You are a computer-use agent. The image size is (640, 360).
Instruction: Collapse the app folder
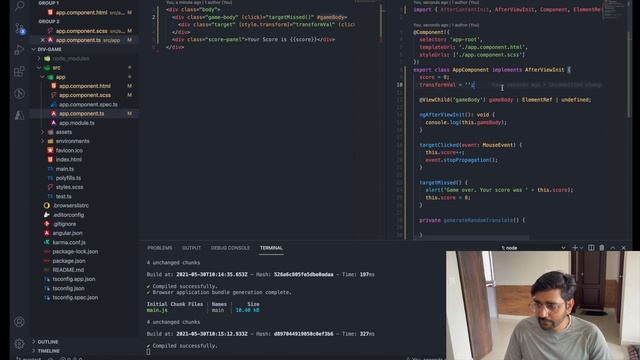43,77
